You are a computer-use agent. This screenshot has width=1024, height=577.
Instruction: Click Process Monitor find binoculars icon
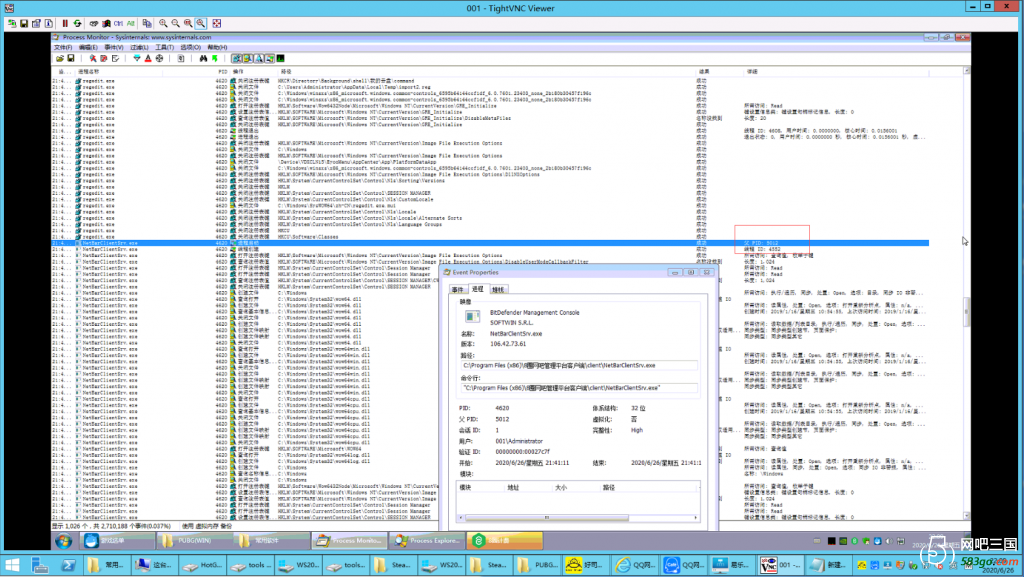(x=203, y=59)
